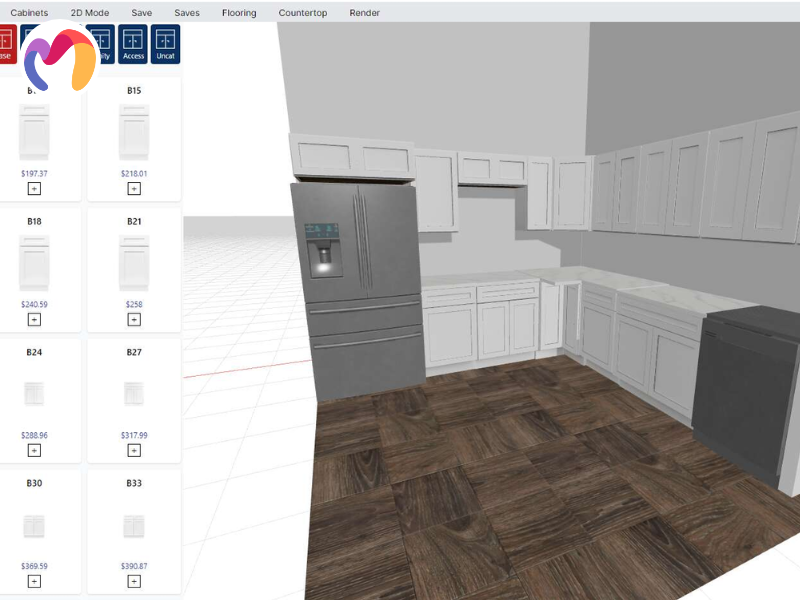
Task: Open the Cabinets menu
Action: tap(29, 13)
